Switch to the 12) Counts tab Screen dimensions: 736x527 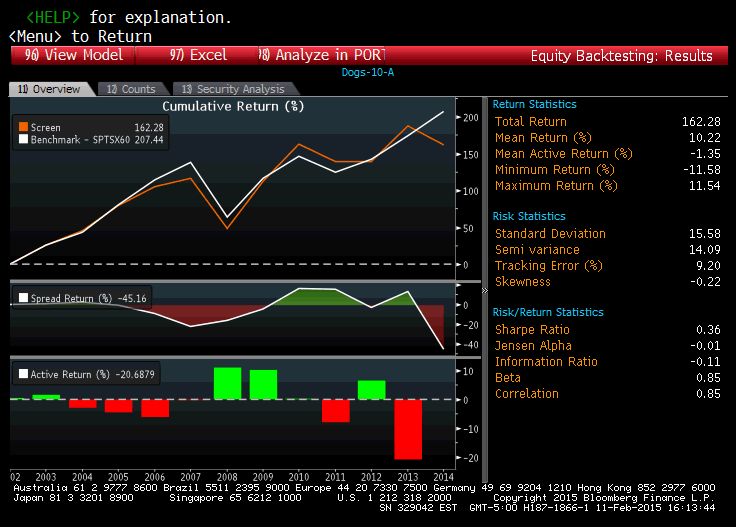pyautogui.click(x=130, y=89)
